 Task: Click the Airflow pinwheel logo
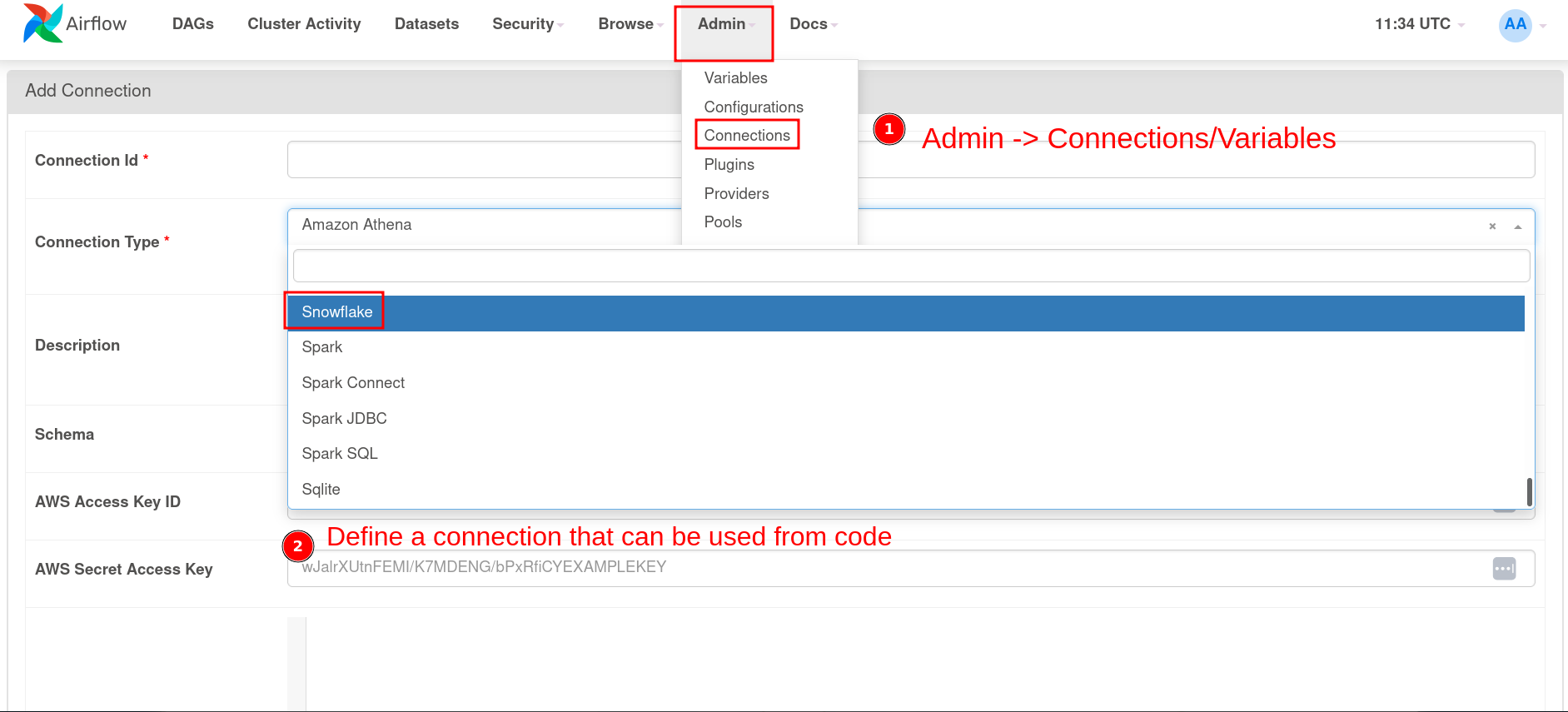coord(43,23)
